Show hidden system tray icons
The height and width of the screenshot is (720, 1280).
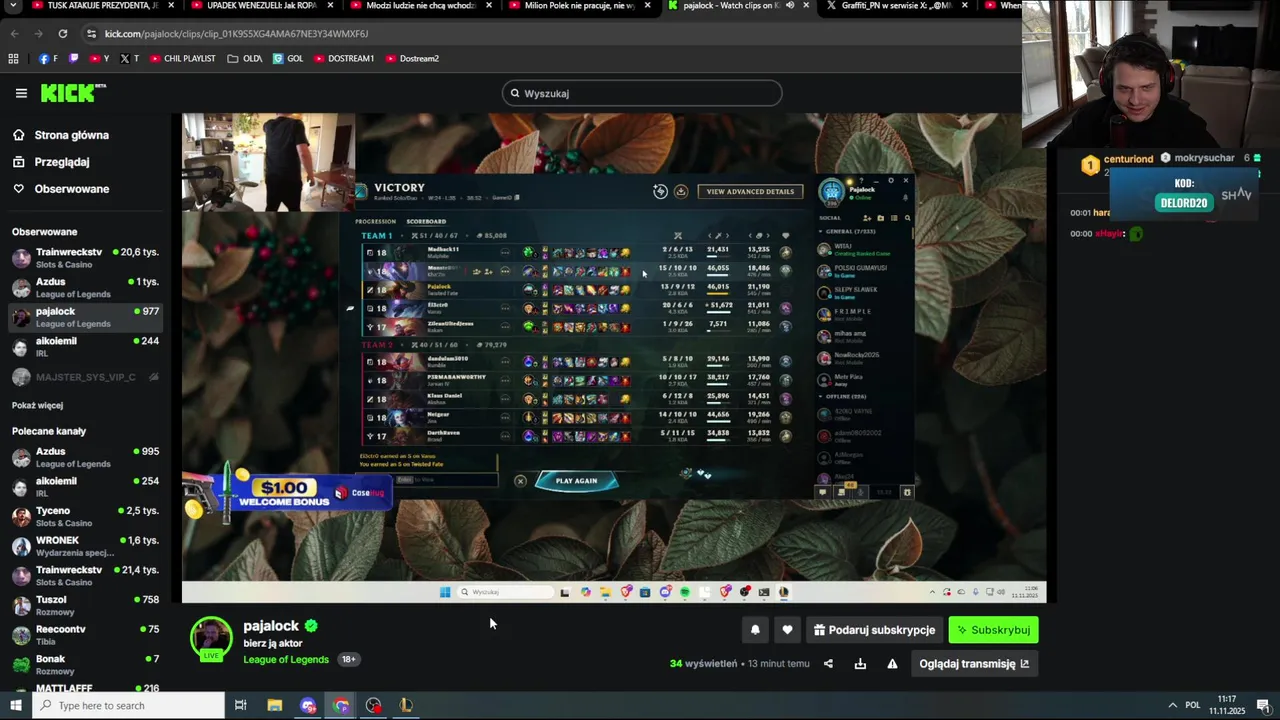click(x=1172, y=705)
